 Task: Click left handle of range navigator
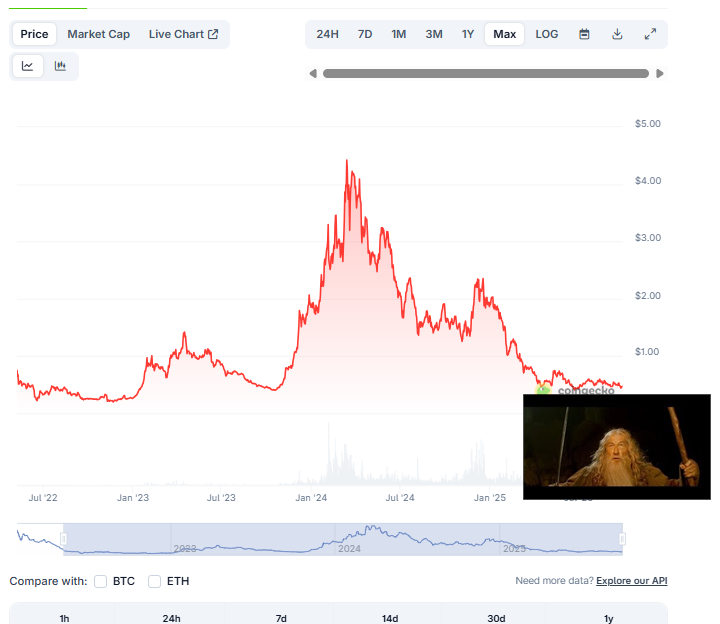click(63, 539)
